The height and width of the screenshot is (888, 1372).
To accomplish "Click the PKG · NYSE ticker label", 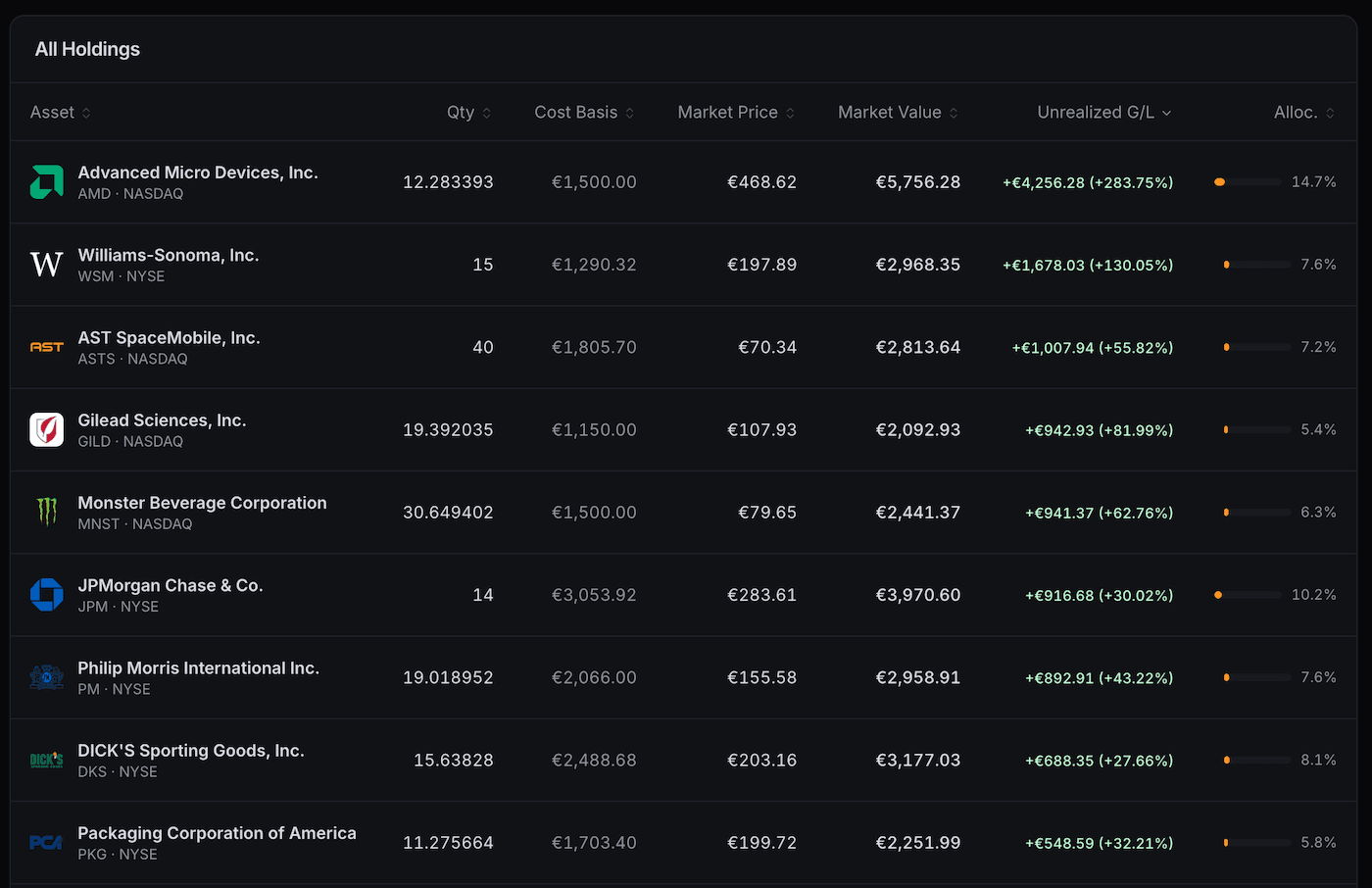I will pos(118,855).
